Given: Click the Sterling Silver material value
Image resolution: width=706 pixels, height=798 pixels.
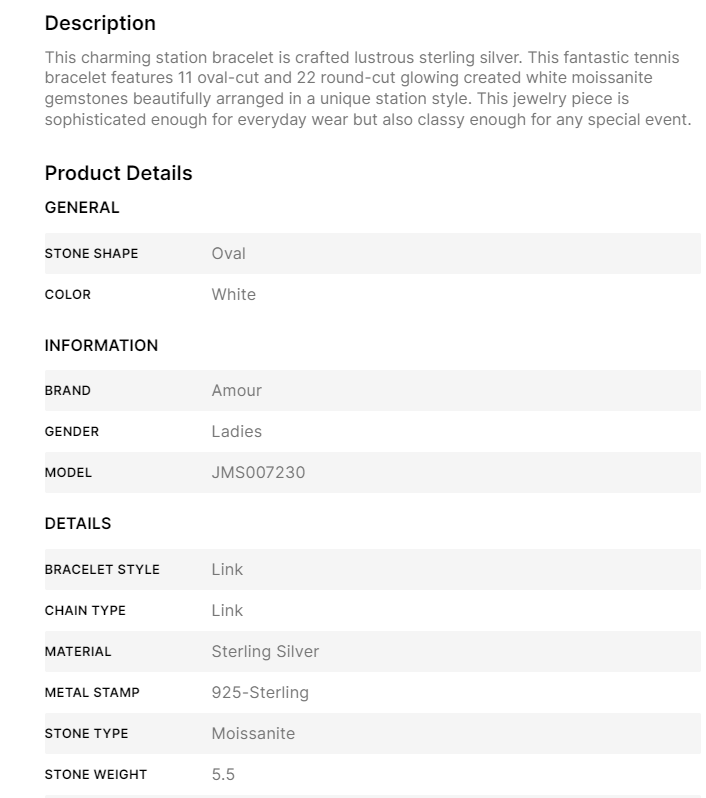Looking at the screenshot, I should 265,652.
